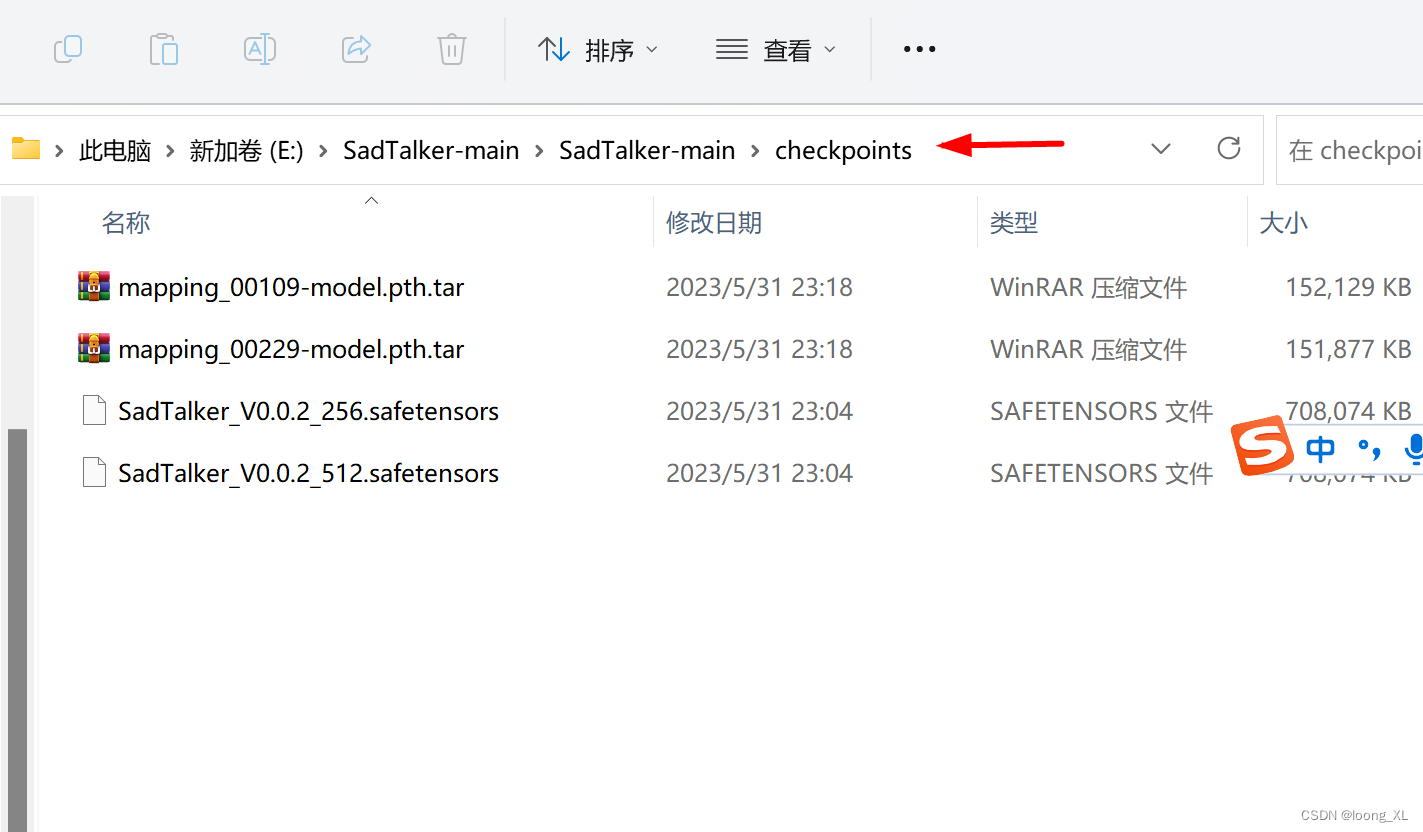Click the folder icon in address bar
Viewport: 1423px width, 832px height.
tap(25, 149)
